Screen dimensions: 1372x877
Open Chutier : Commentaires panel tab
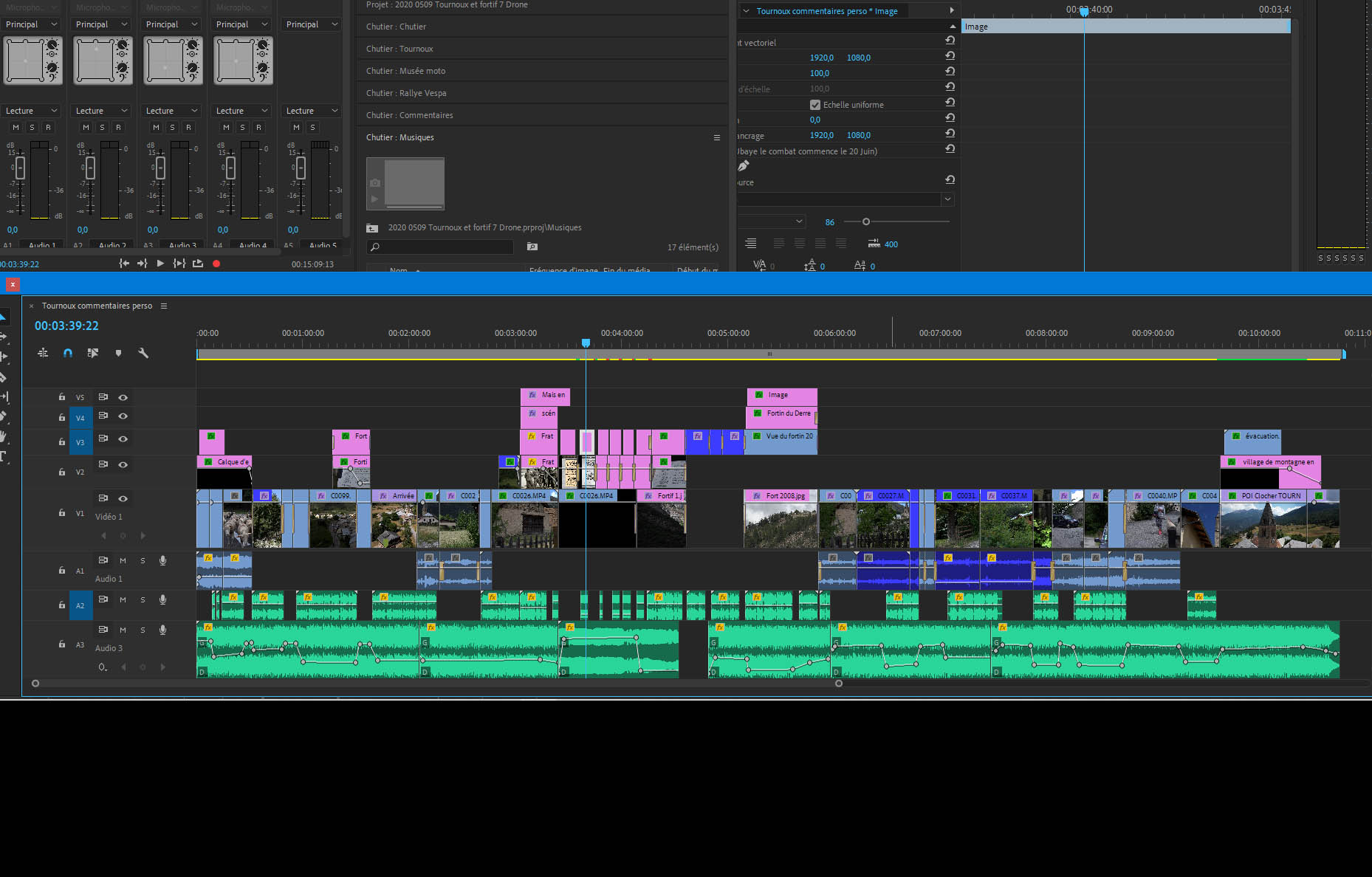(410, 115)
